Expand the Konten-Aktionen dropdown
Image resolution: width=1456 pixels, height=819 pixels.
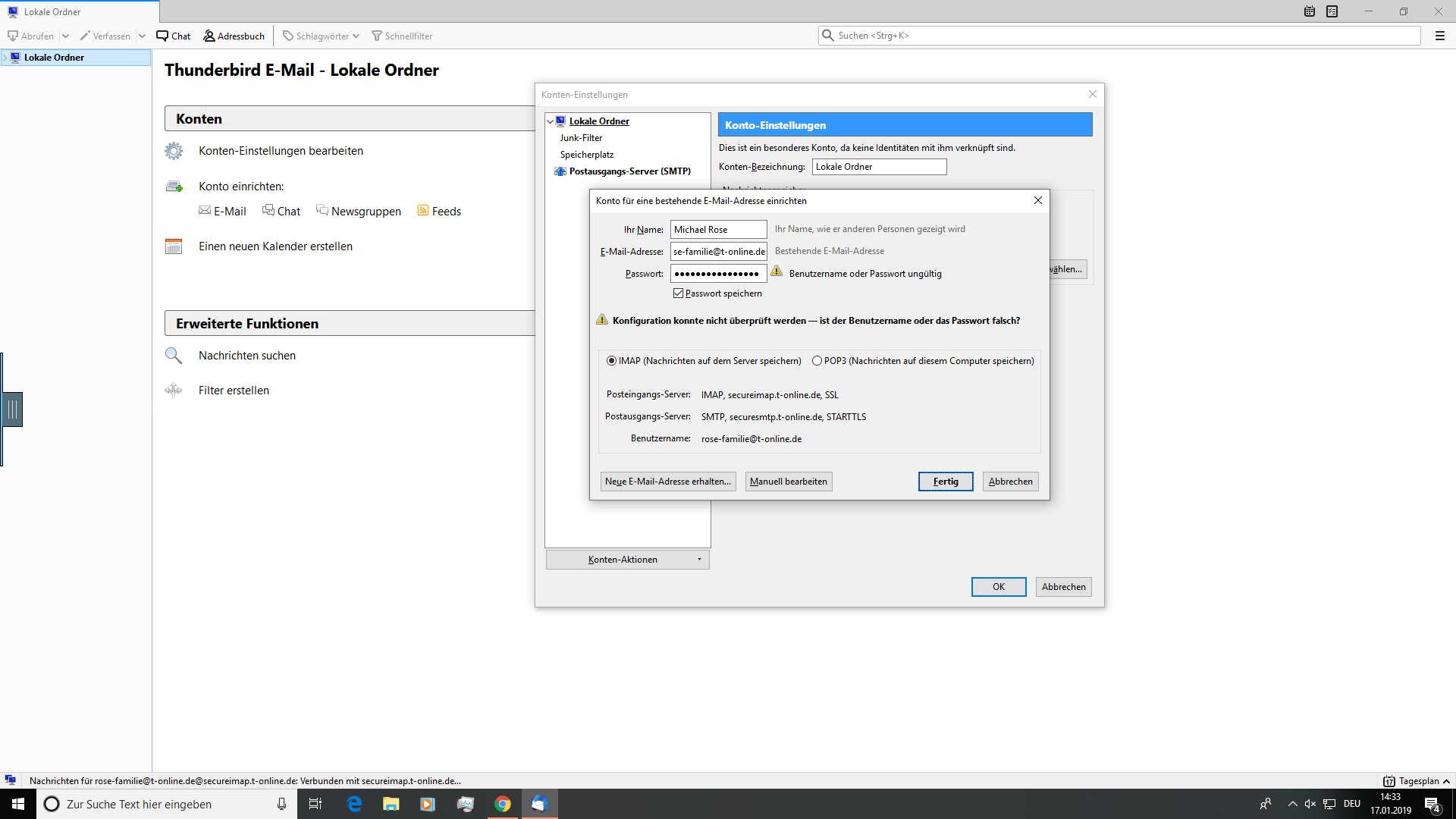(627, 560)
